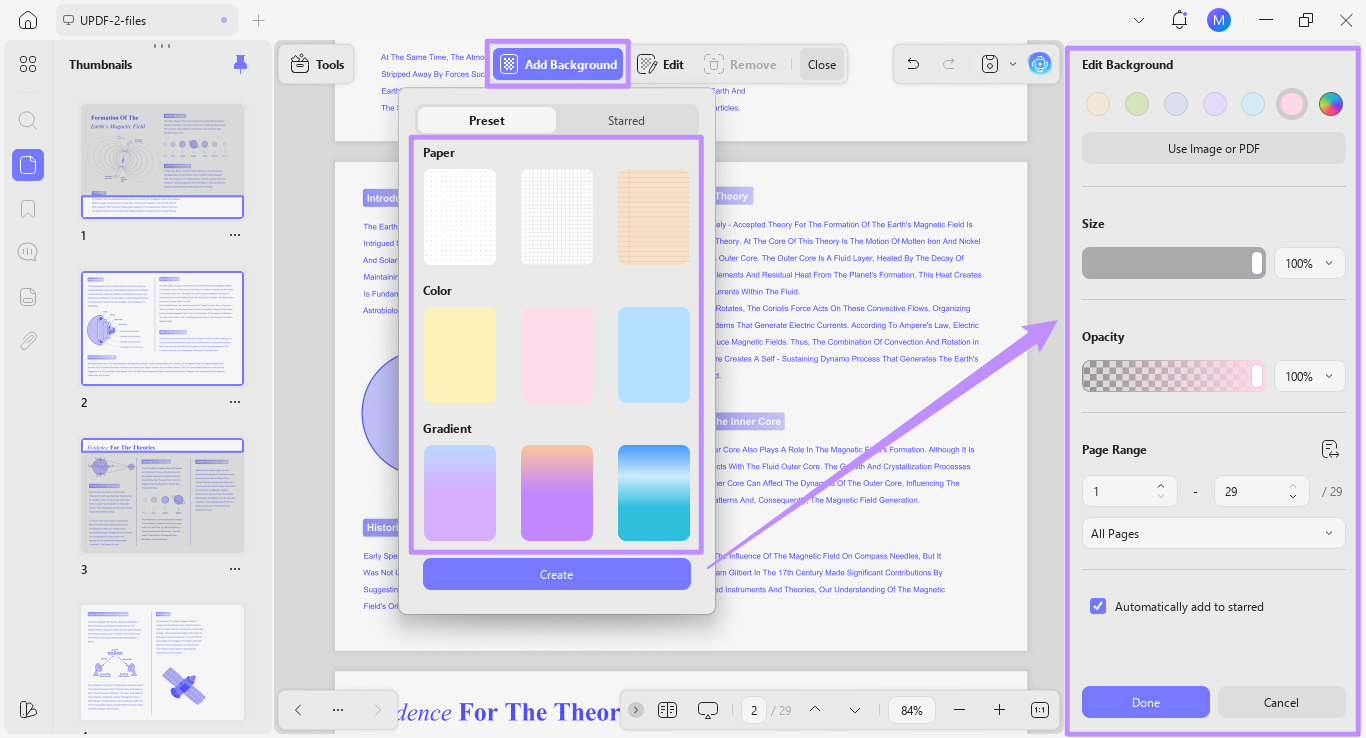Click the Remove background option
This screenshot has height=738, width=1366.
point(741,64)
